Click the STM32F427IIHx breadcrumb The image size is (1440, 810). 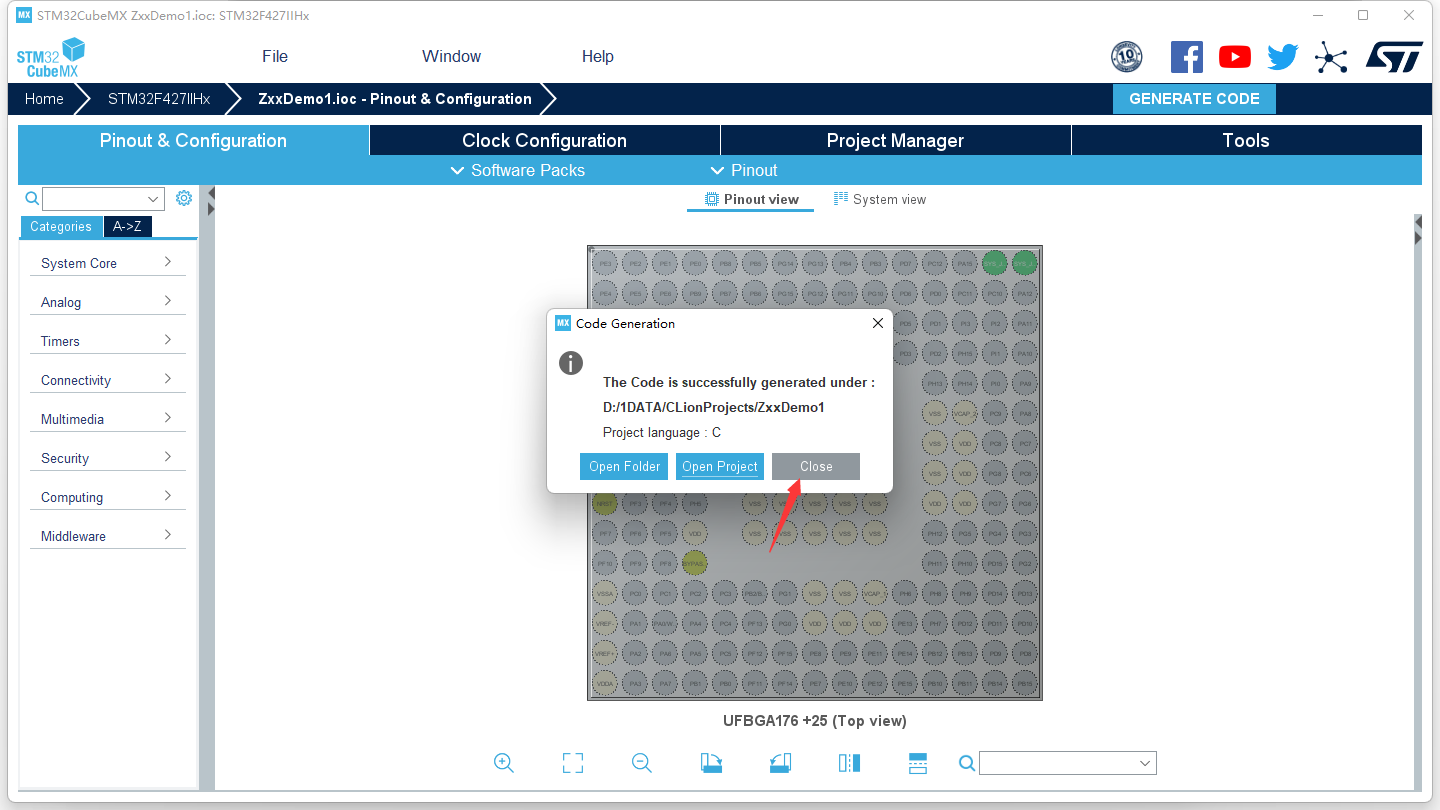coord(159,99)
